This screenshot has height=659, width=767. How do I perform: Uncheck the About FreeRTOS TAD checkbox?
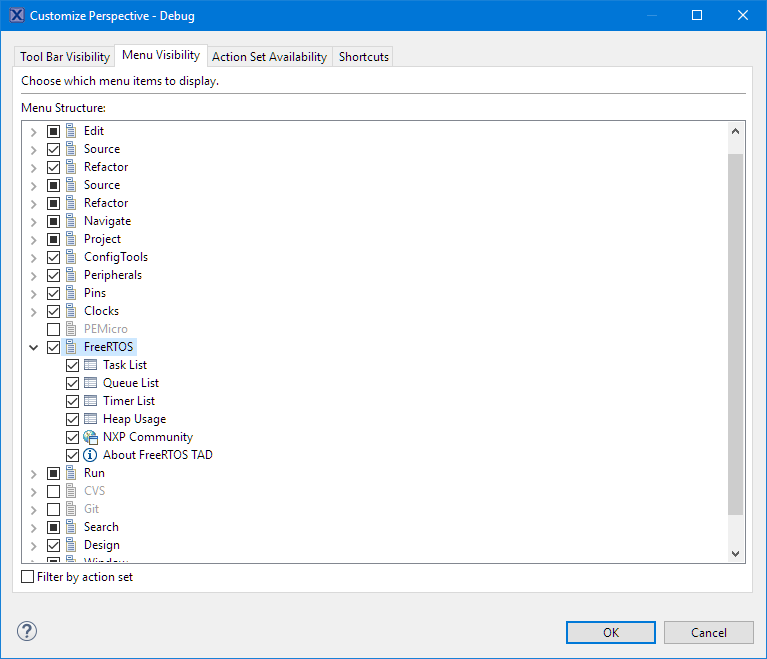coord(72,455)
